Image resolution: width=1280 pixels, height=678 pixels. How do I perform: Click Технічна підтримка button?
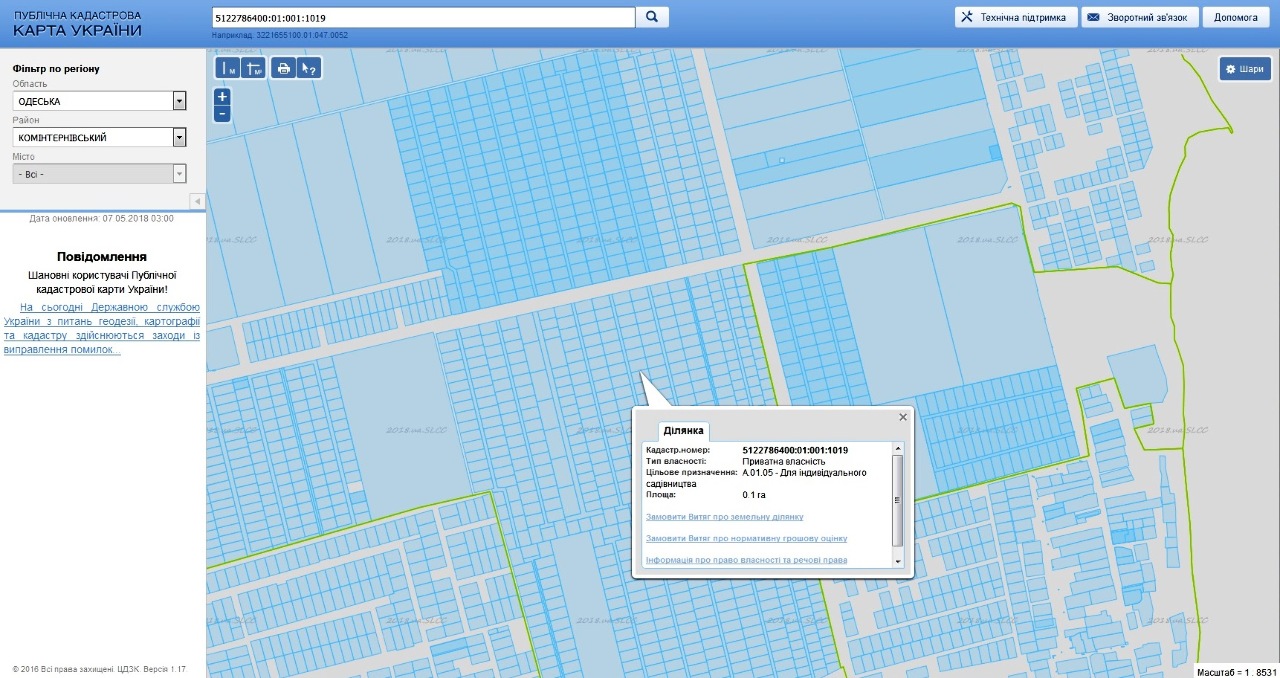coord(1016,18)
